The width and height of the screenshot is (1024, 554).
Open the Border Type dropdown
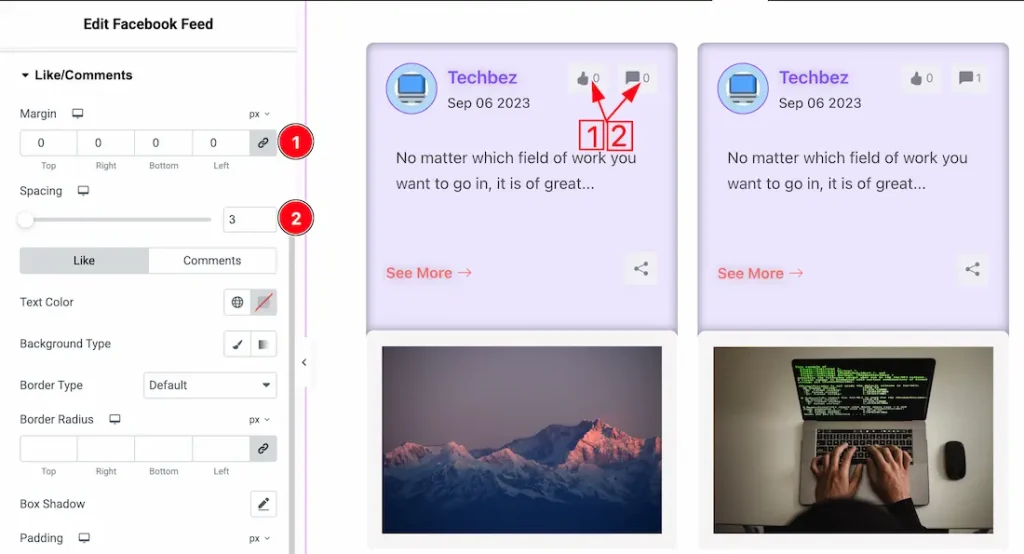coord(209,385)
